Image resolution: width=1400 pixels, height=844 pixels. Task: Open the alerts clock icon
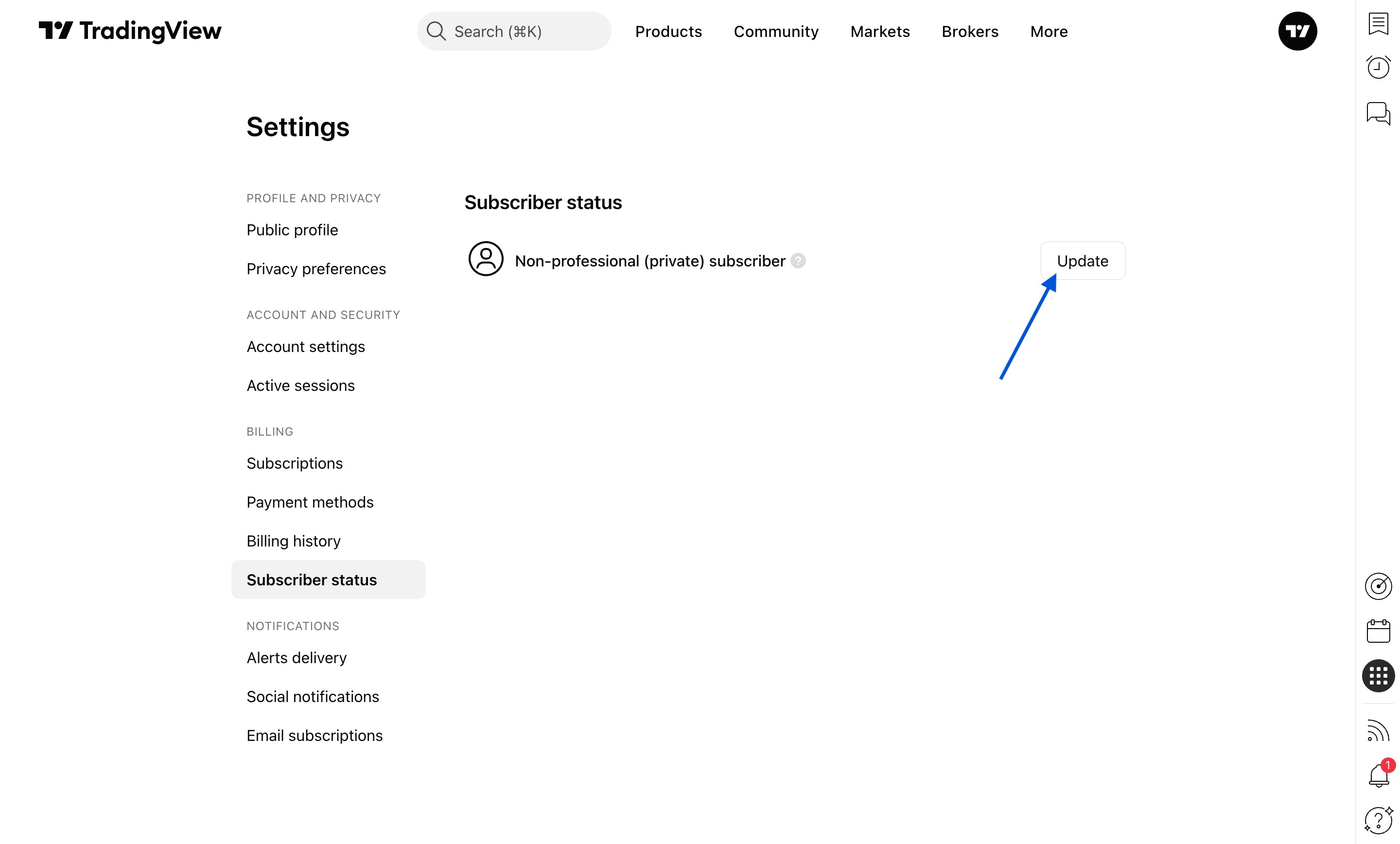coord(1378,67)
